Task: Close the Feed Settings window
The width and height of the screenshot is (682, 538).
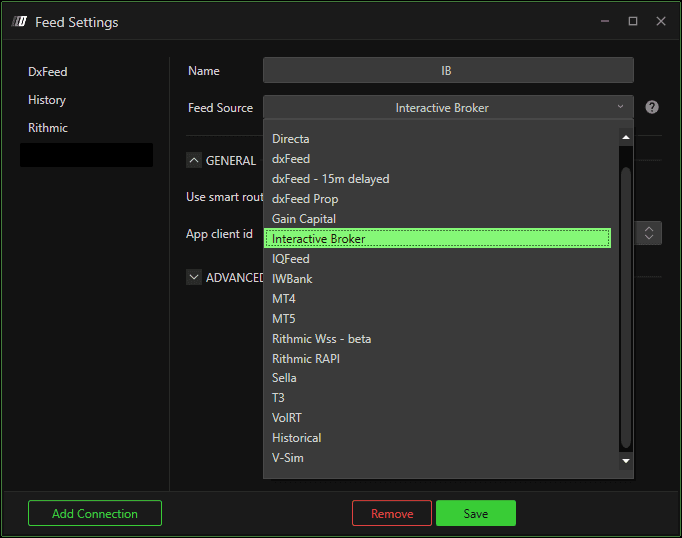Action: click(661, 21)
